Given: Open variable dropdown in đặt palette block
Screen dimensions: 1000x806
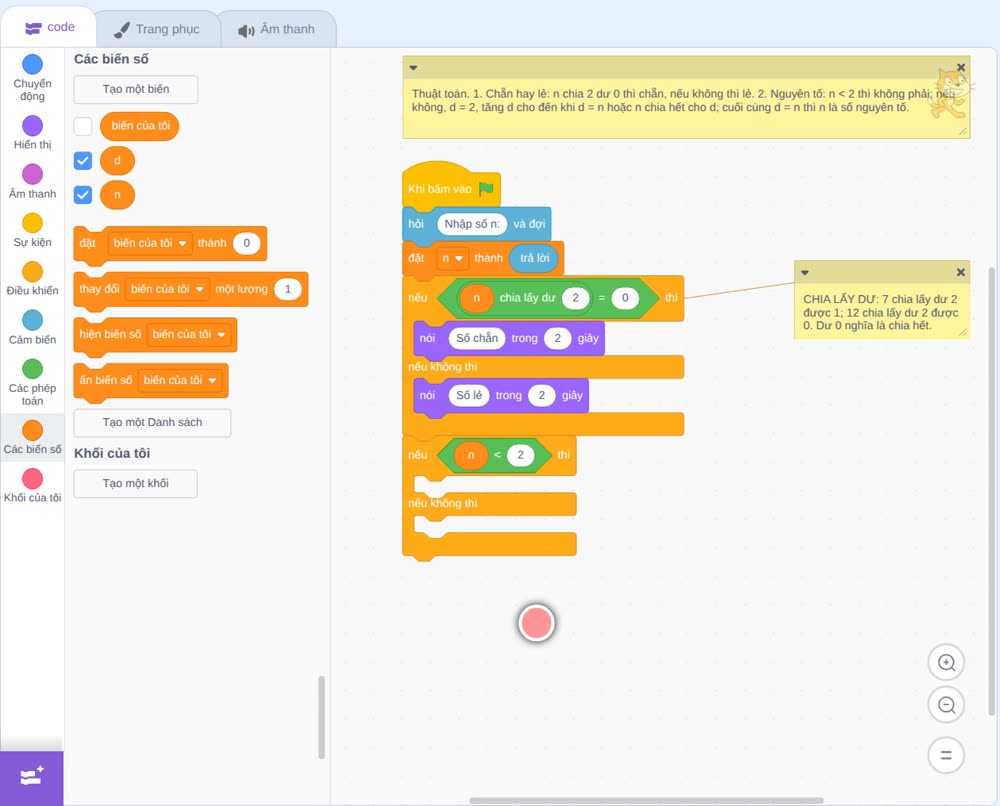Looking at the screenshot, I should coord(150,243).
